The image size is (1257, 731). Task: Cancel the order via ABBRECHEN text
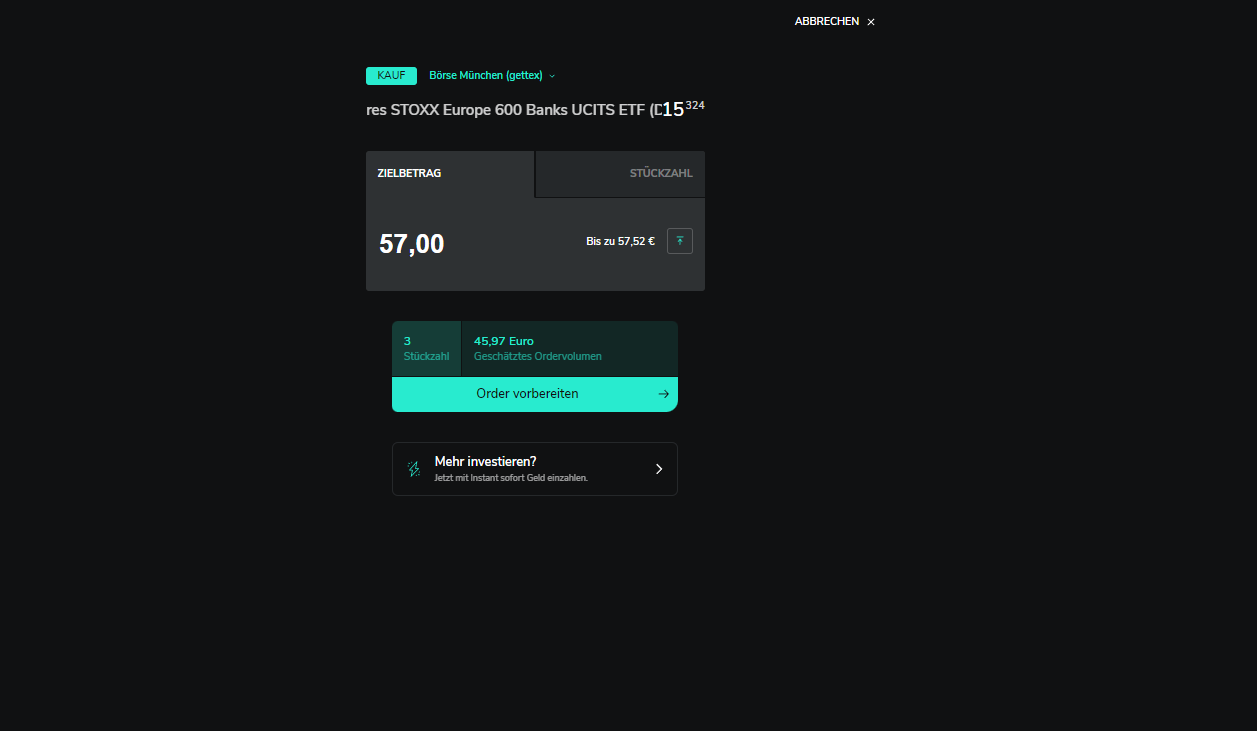tap(826, 22)
